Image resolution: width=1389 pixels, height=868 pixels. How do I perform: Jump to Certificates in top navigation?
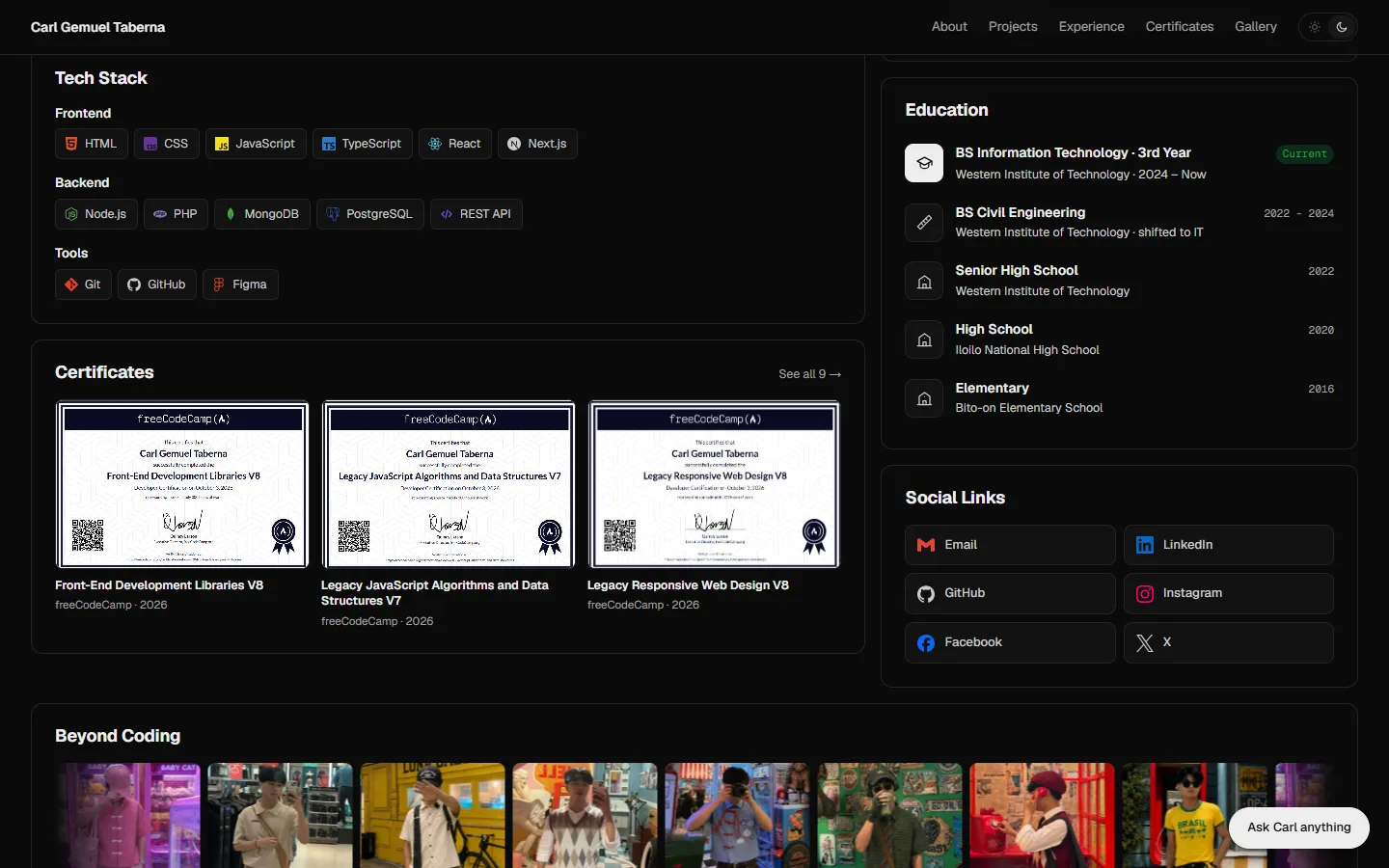pos(1180,27)
